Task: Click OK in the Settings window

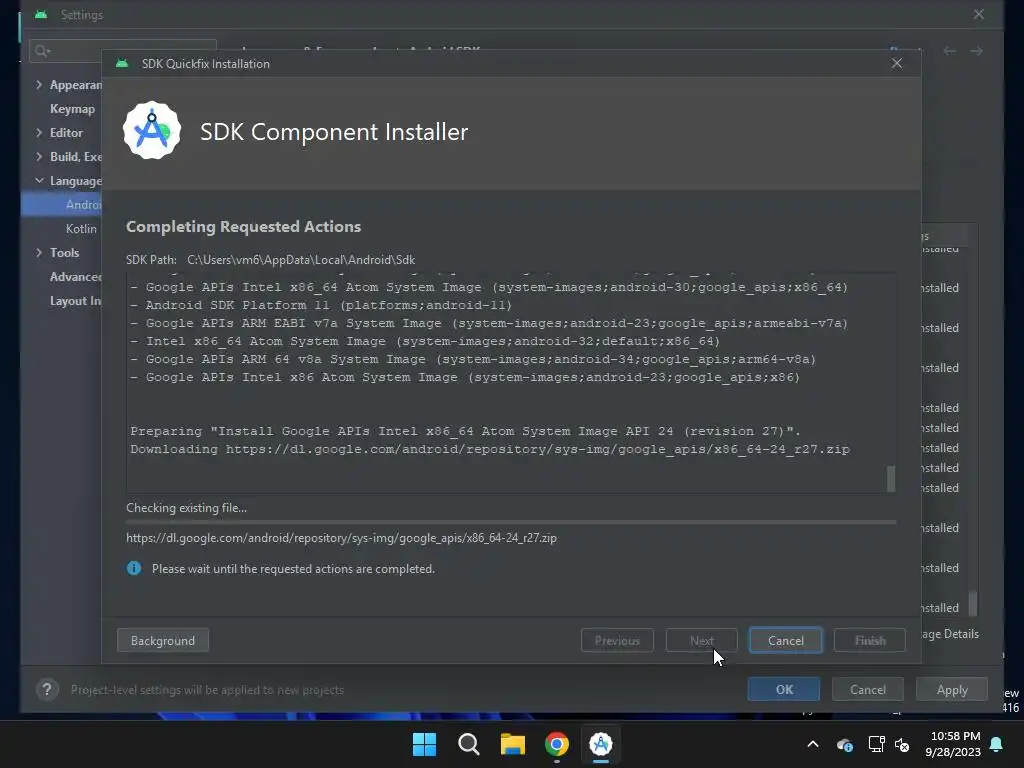Action: 784,690
